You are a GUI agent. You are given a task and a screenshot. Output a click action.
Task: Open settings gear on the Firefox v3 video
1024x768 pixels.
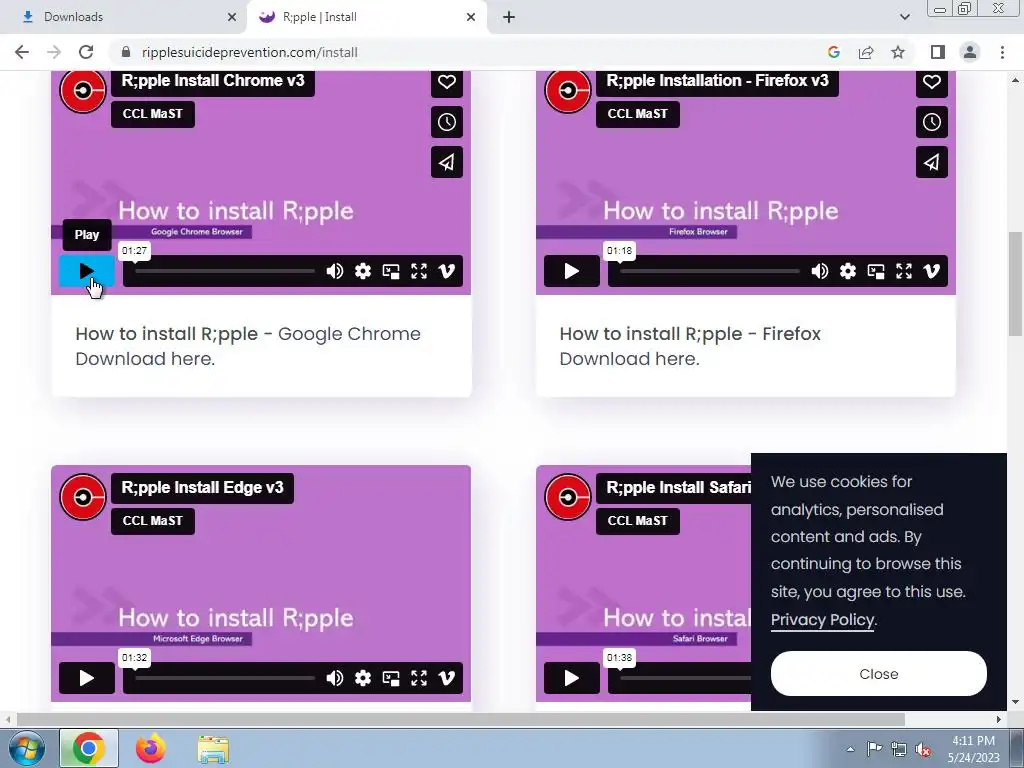tap(848, 271)
